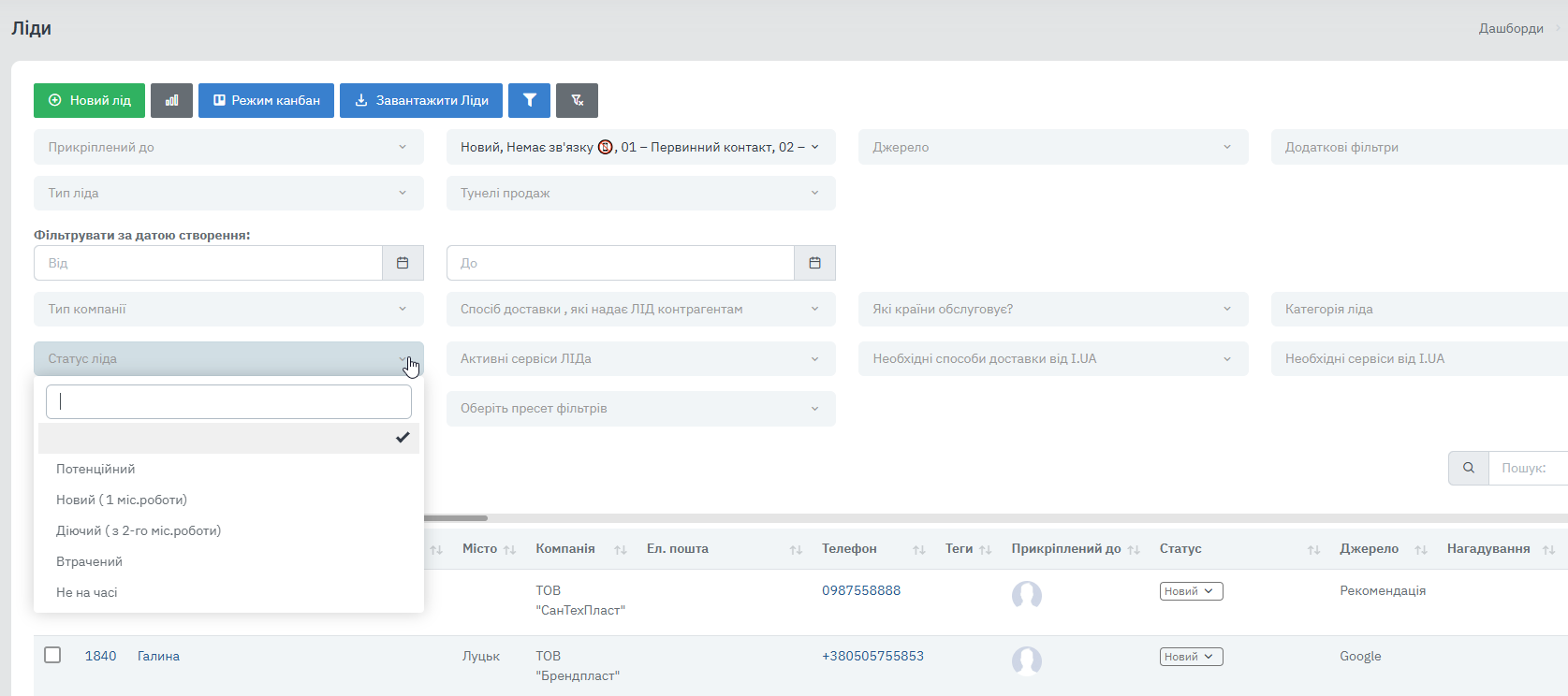This screenshot has width=1568, height=696.
Task: Click avatar in Брендпласт row
Action: pyautogui.click(x=1027, y=660)
